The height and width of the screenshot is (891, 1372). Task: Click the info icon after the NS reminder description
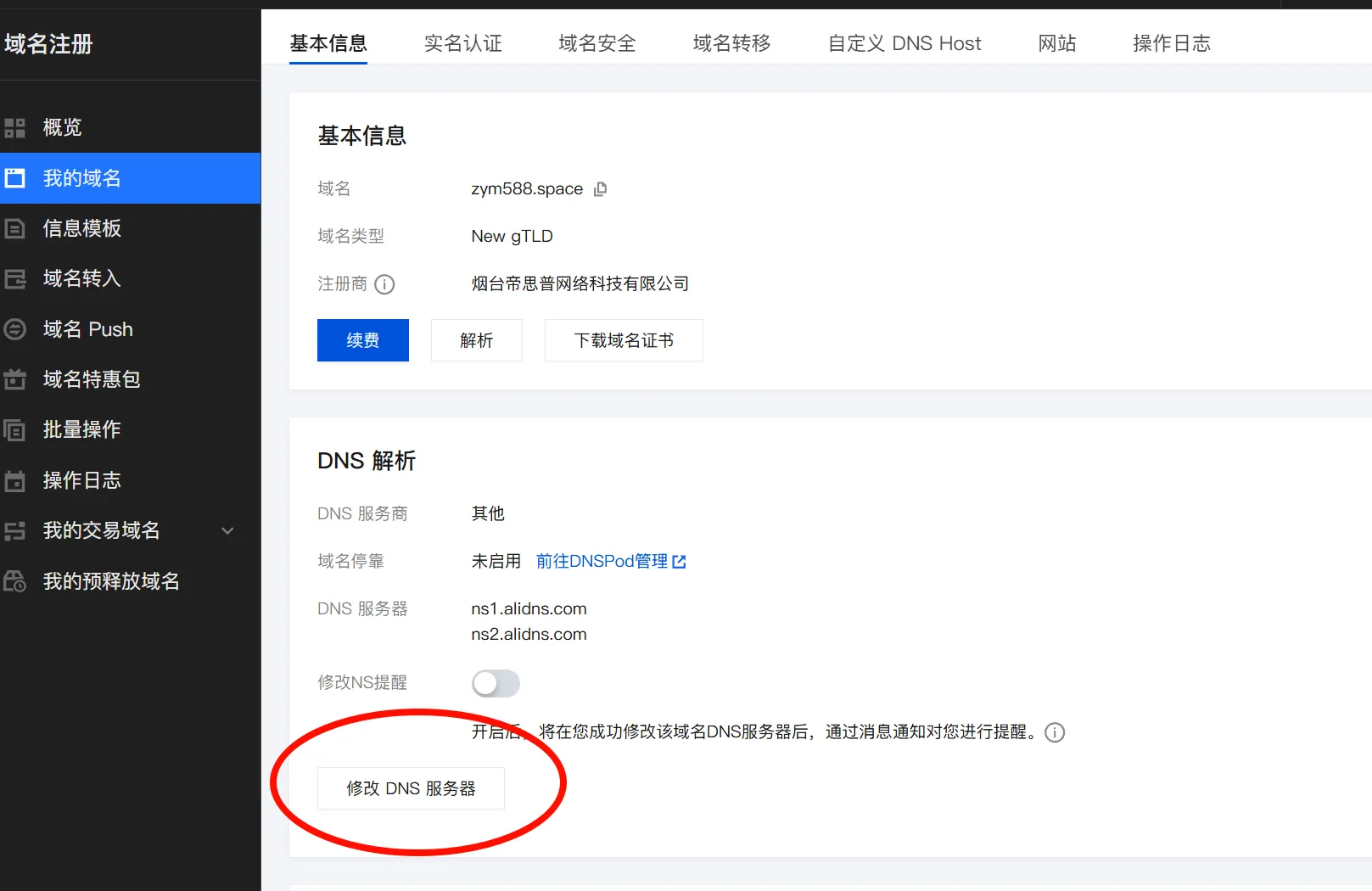[1054, 732]
